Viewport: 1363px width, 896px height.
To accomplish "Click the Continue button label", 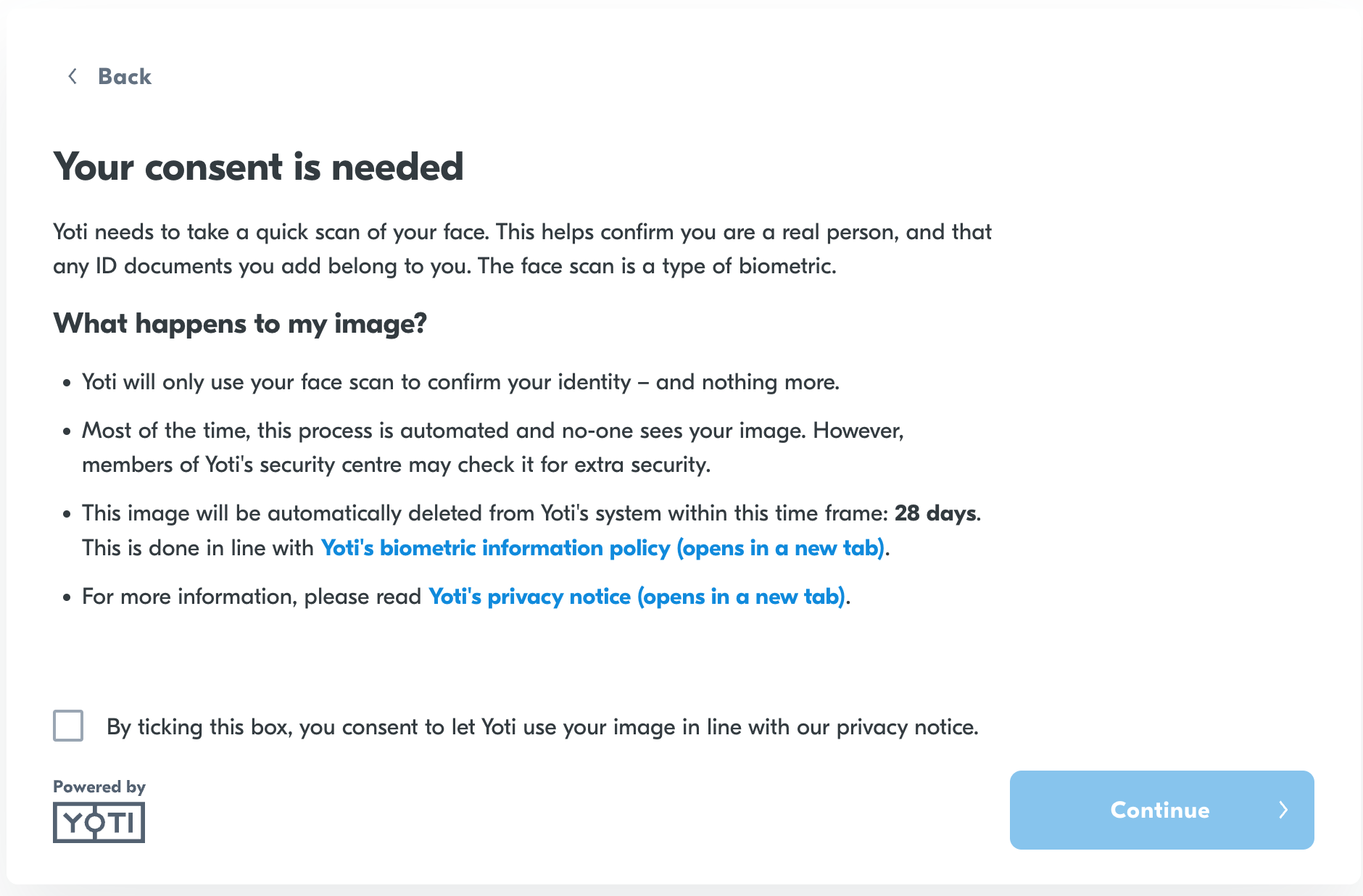I will pos(1160,810).
